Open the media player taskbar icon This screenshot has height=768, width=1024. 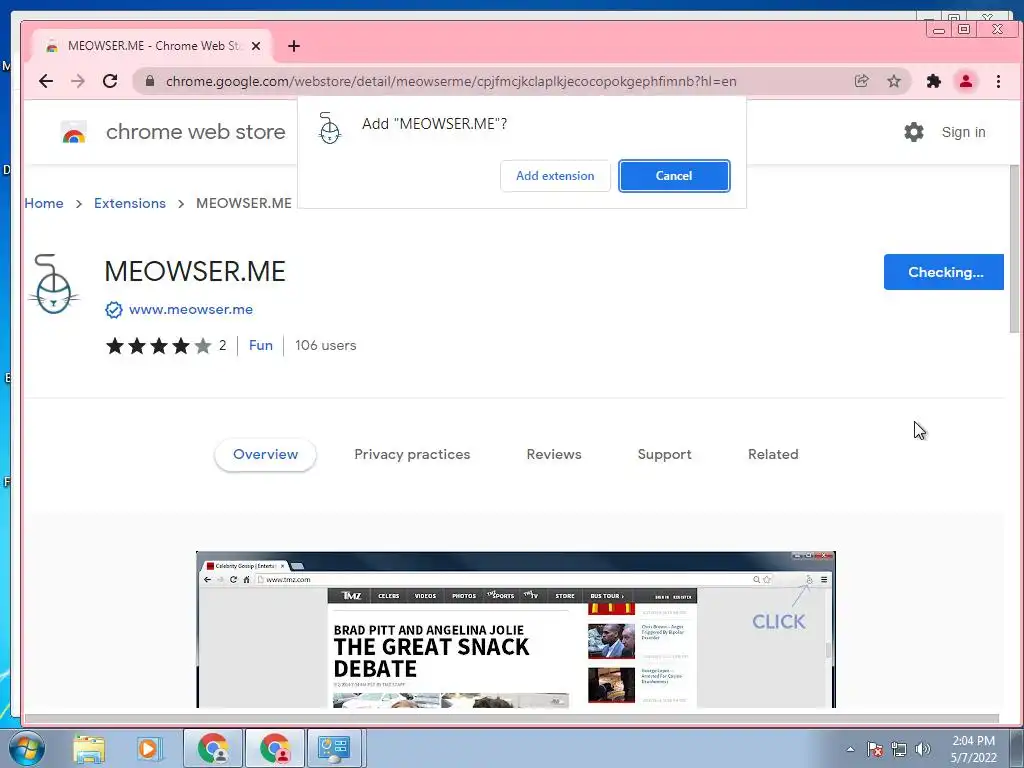coord(148,748)
